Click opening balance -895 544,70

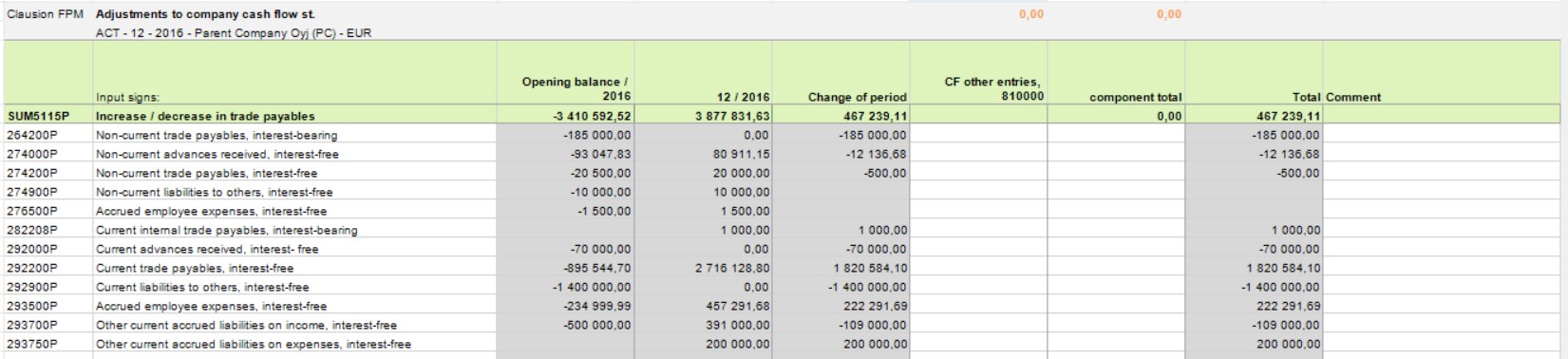[x=596, y=268]
